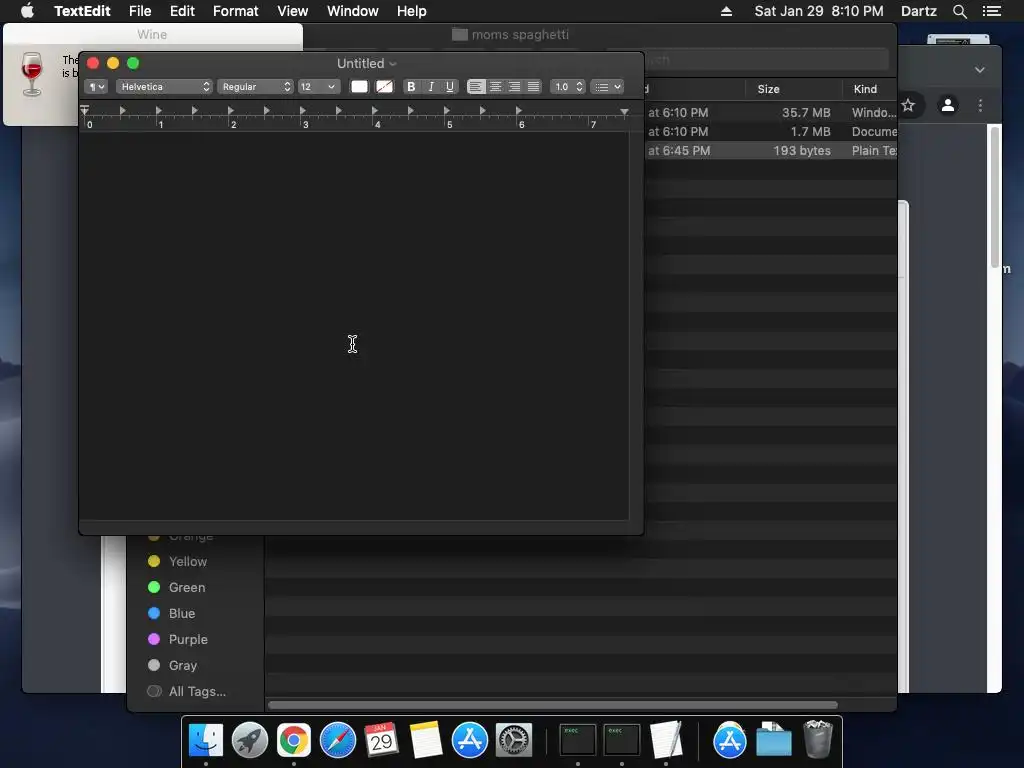Open Google Chrome from the Dock
The image size is (1024, 768).
pos(294,741)
